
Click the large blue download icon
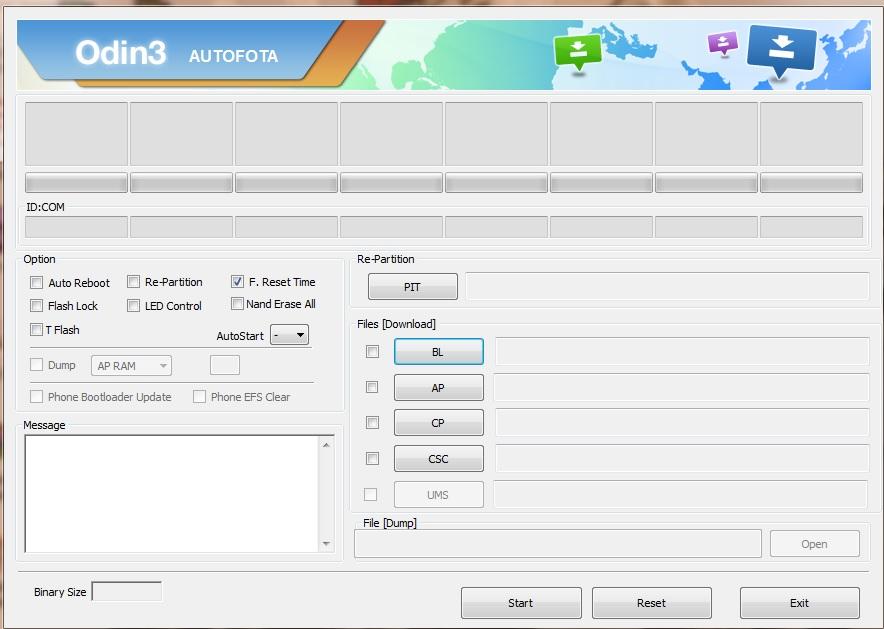tap(781, 50)
